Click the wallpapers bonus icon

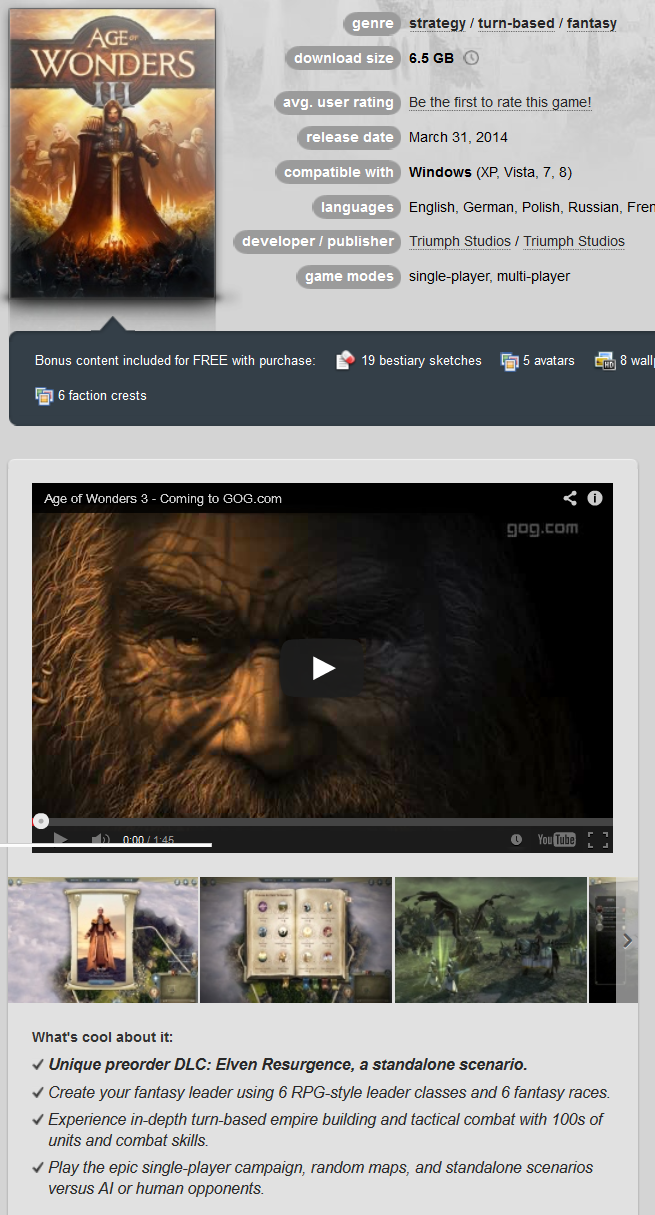(x=604, y=361)
